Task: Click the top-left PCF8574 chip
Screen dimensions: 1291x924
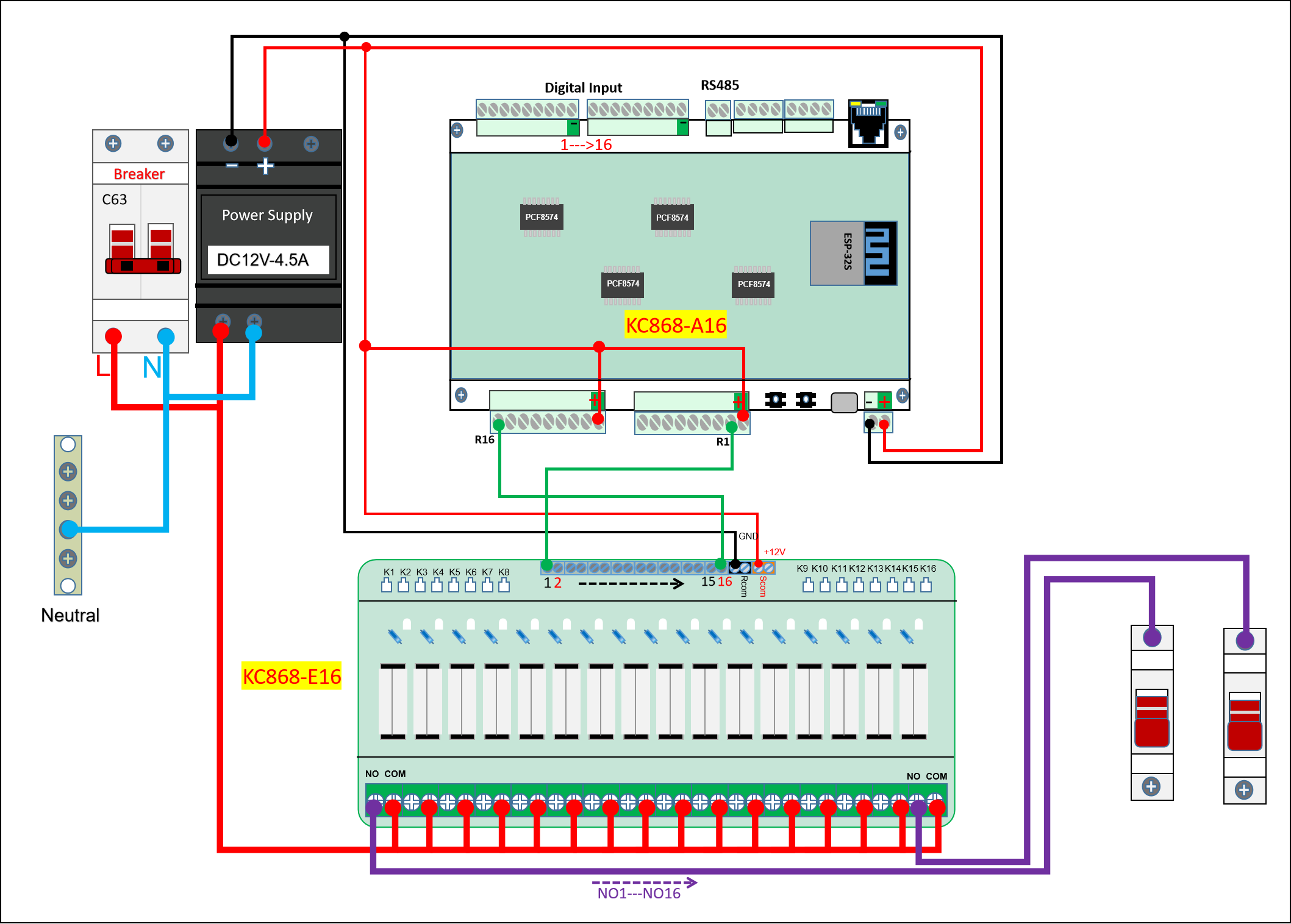Action: tap(541, 217)
